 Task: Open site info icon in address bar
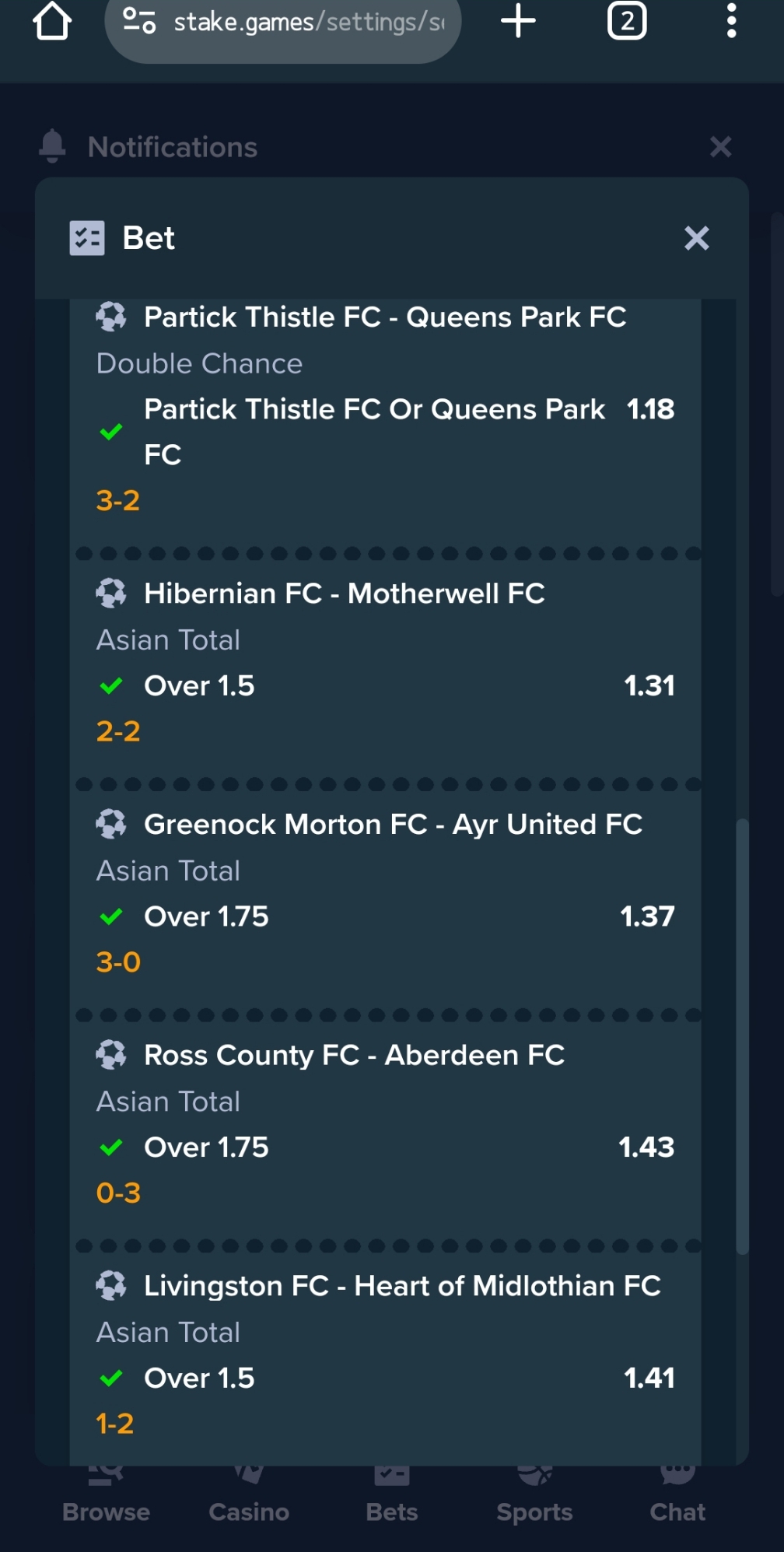coord(139,21)
